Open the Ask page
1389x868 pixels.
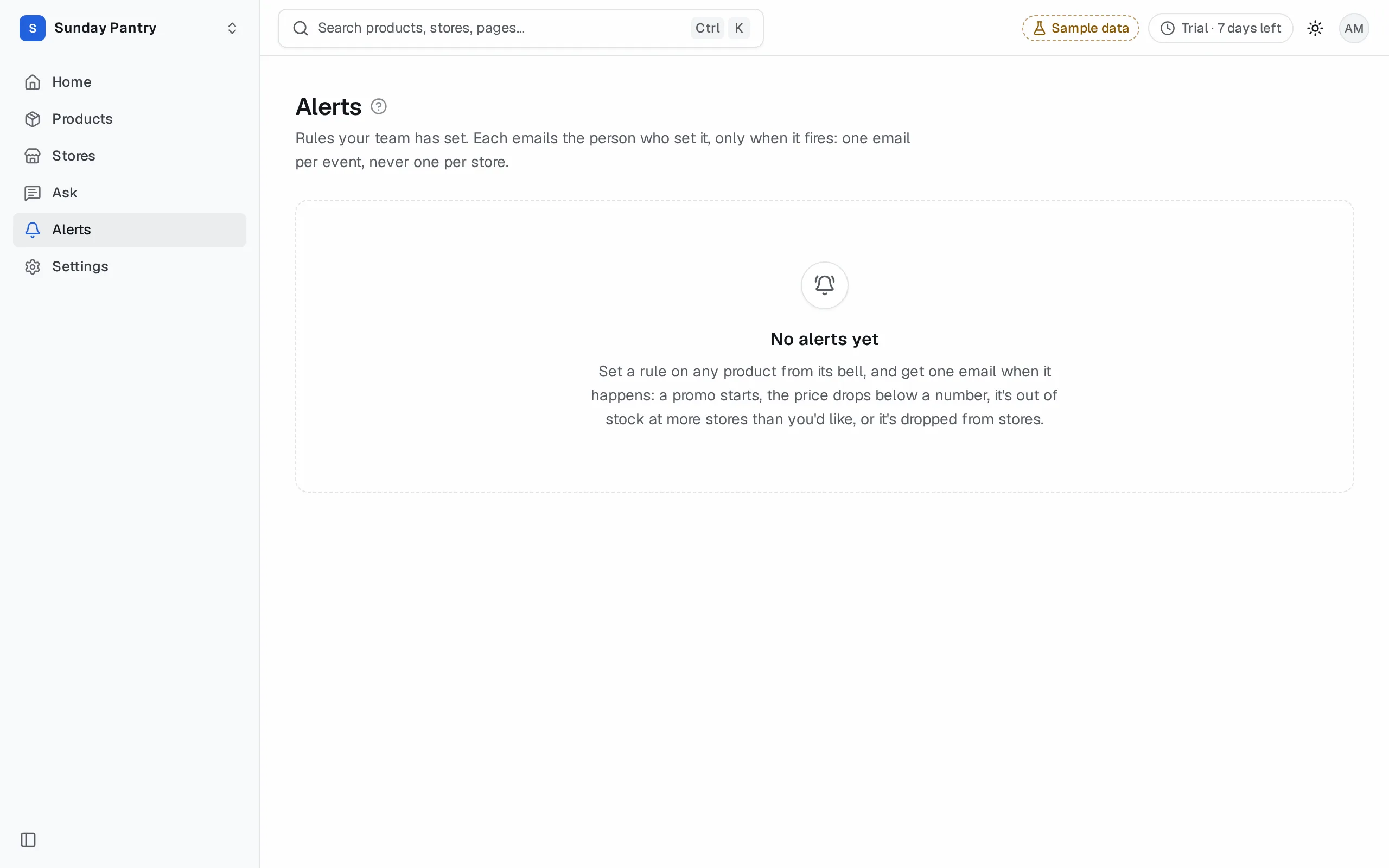tap(129, 193)
